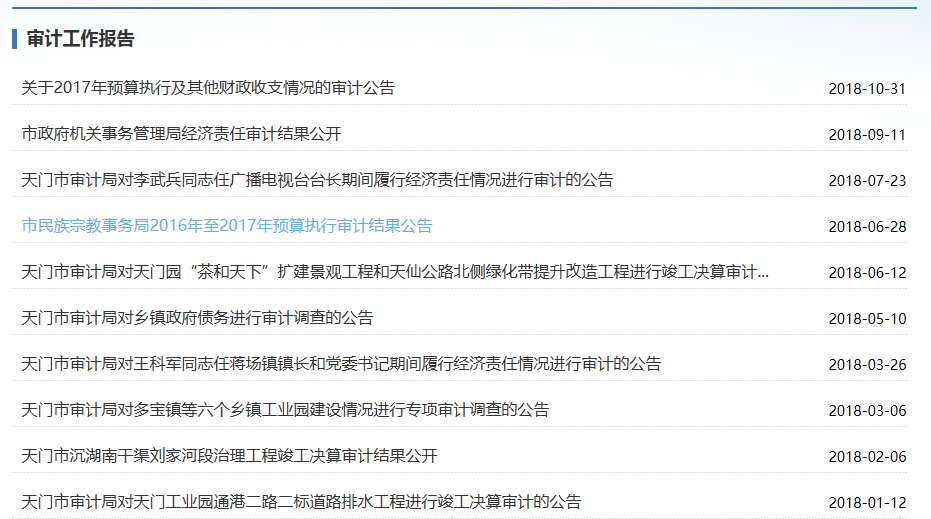Click the date 2018-06-28
931x519 pixels.
[867, 227]
